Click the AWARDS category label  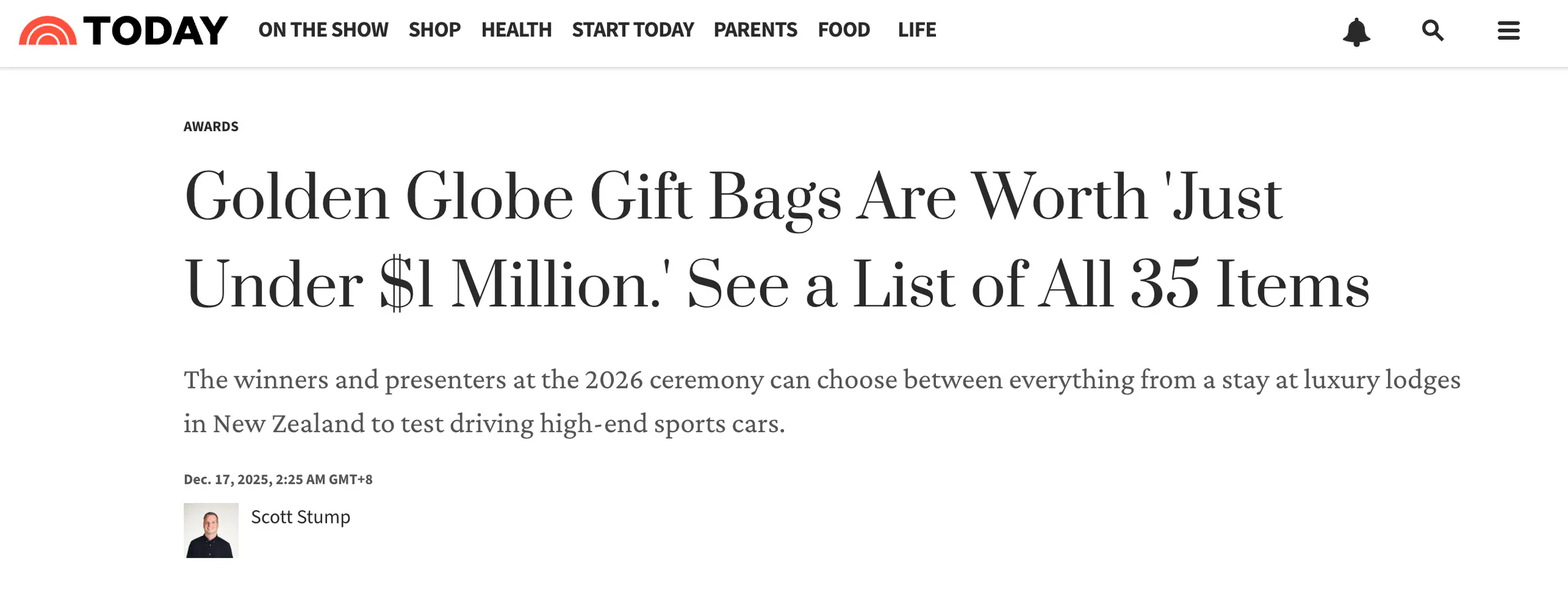tap(211, 126)
